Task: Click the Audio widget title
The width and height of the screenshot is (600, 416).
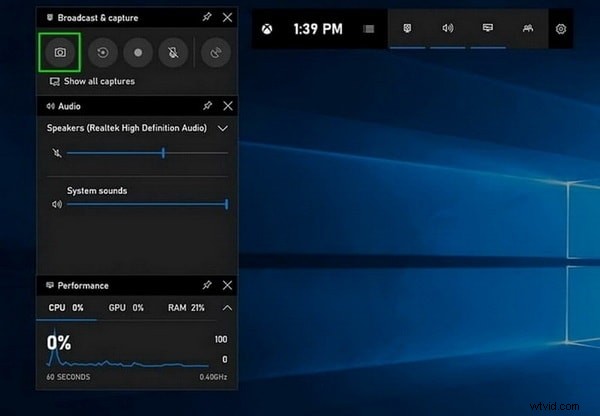Action: [69, 106]
